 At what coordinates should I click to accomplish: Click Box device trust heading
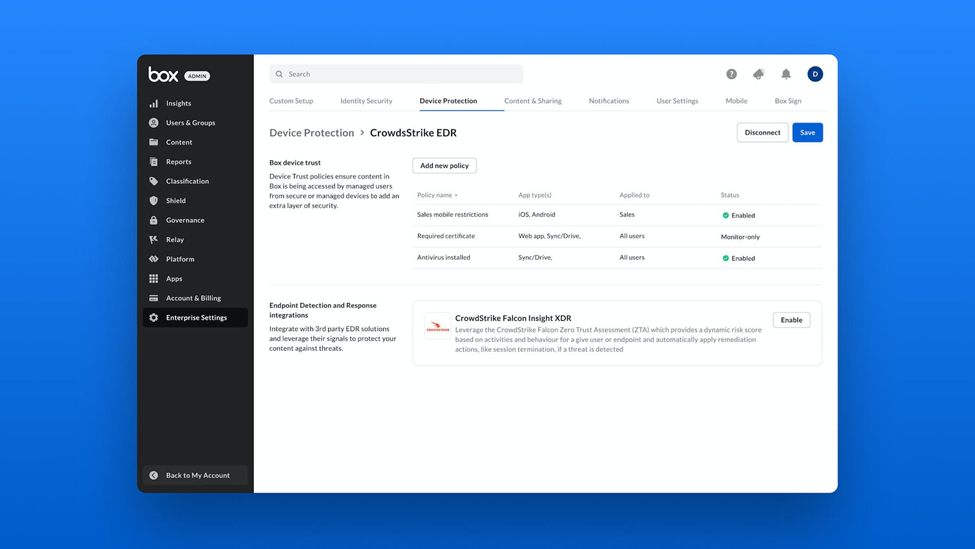[295, 162]
